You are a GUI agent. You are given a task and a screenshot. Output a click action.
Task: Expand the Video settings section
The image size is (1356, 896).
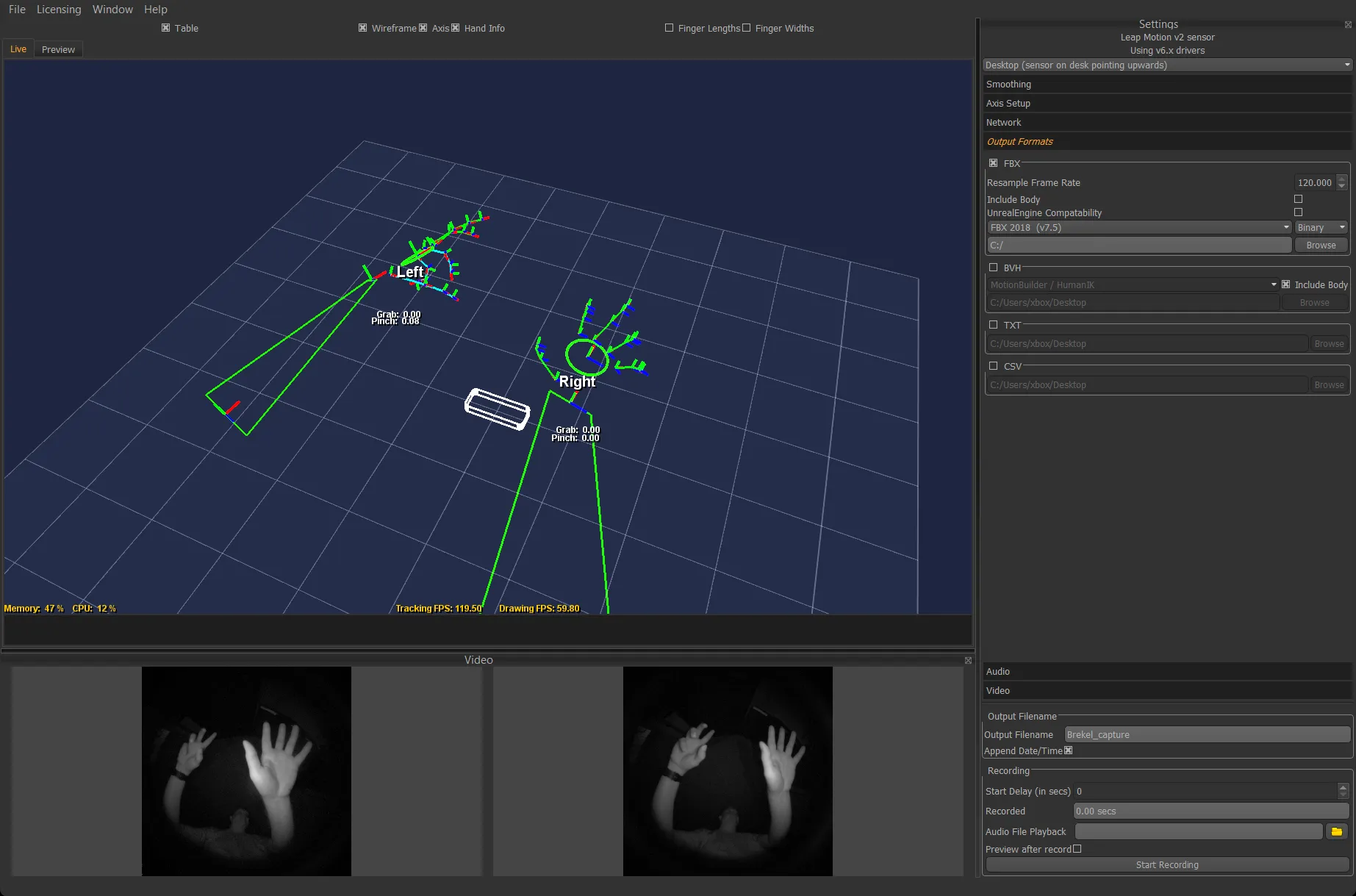pyautogui.click(x=1167, y=691)
